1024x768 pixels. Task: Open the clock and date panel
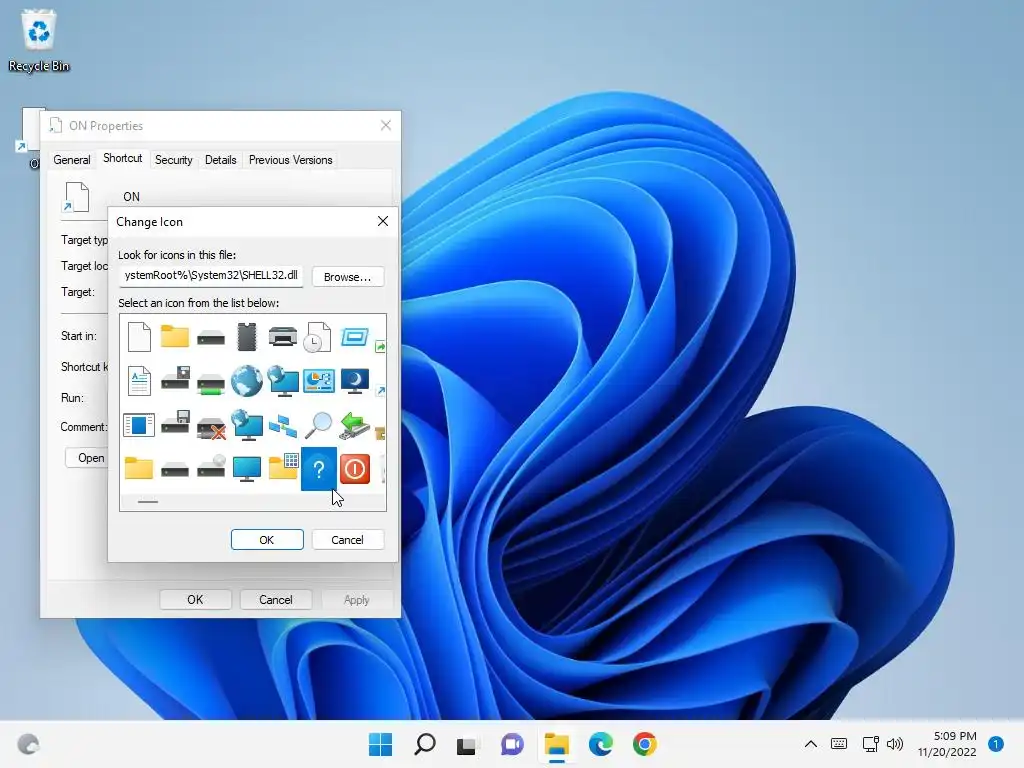[947, 744]
